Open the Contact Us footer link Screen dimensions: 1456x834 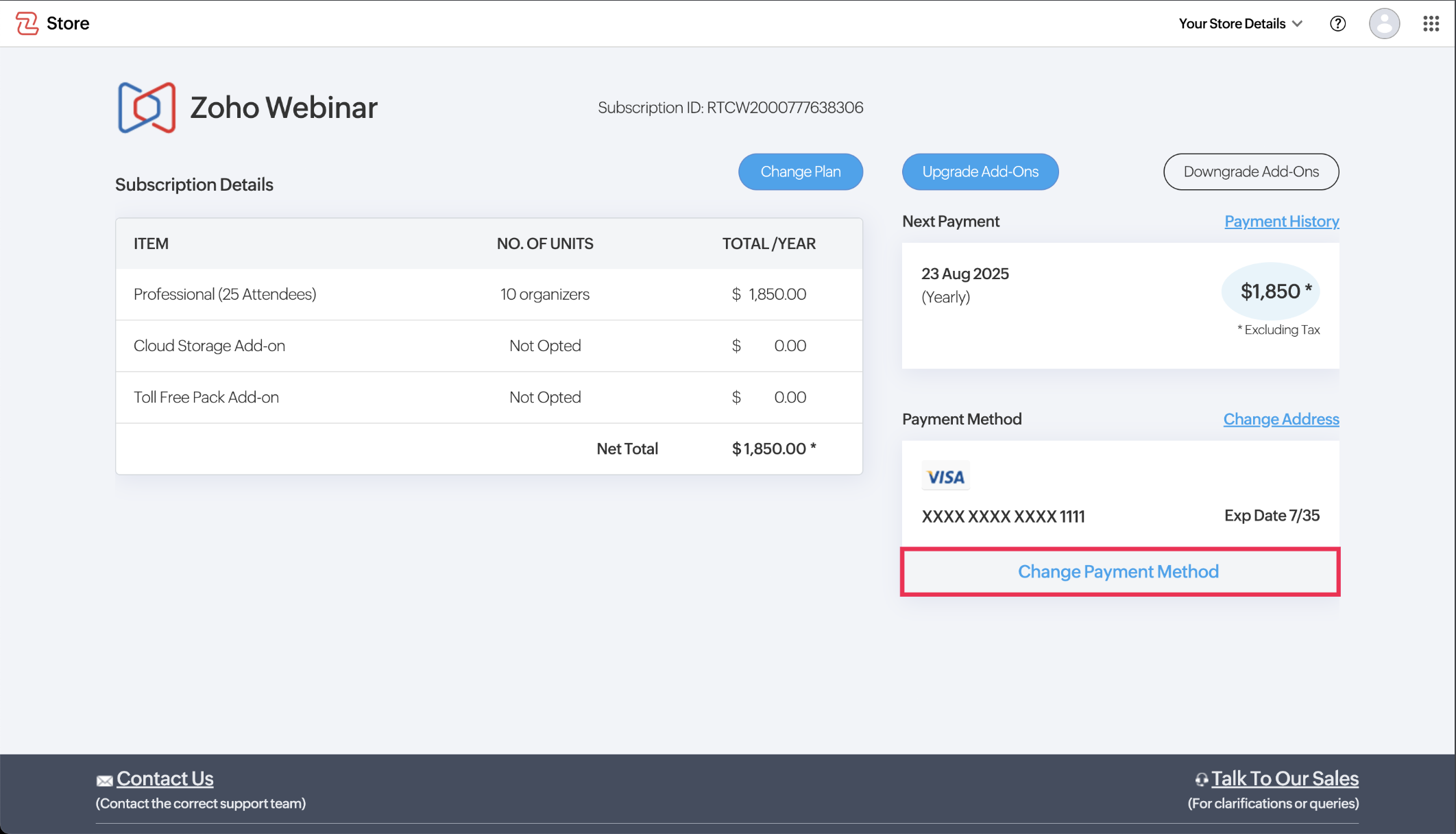pos(165,778)
